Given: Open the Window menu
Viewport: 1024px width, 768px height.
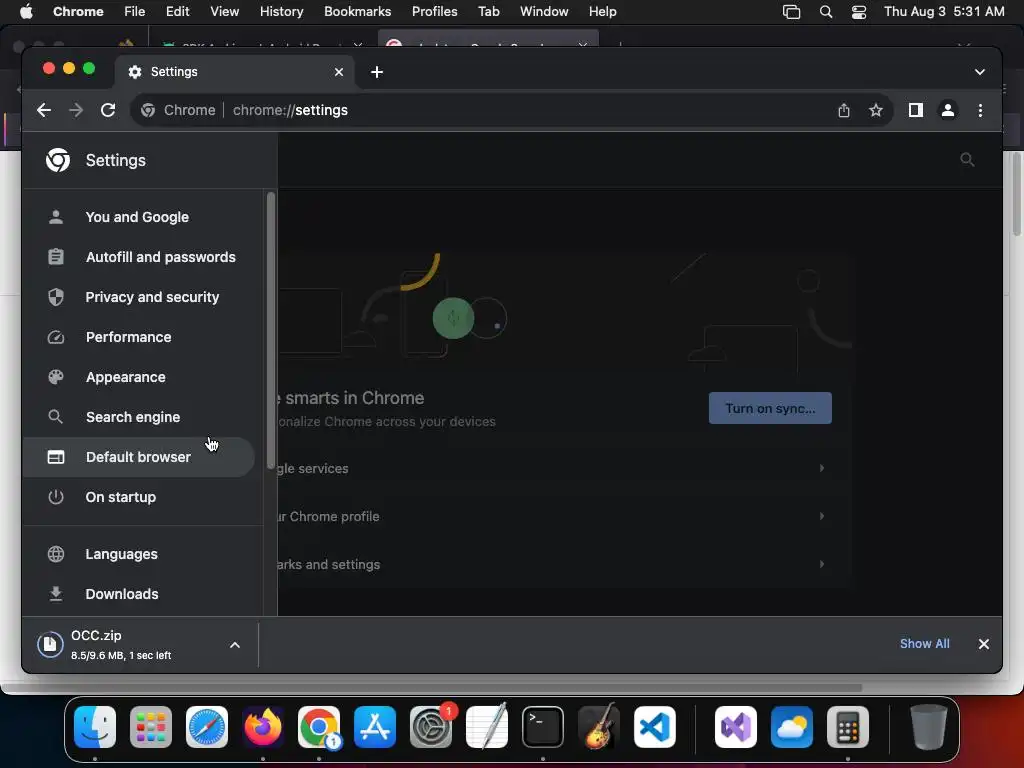Looking at the screenshot, I should (x=544, y=11).
